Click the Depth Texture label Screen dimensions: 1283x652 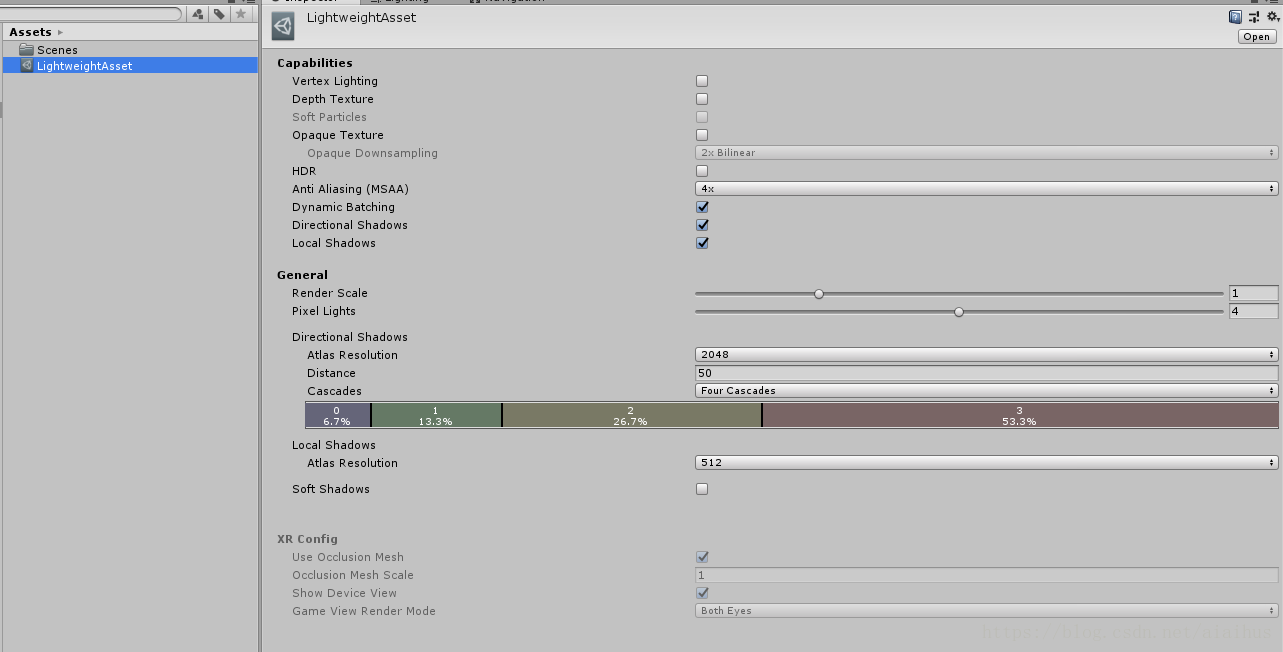(x=333, y=99)
